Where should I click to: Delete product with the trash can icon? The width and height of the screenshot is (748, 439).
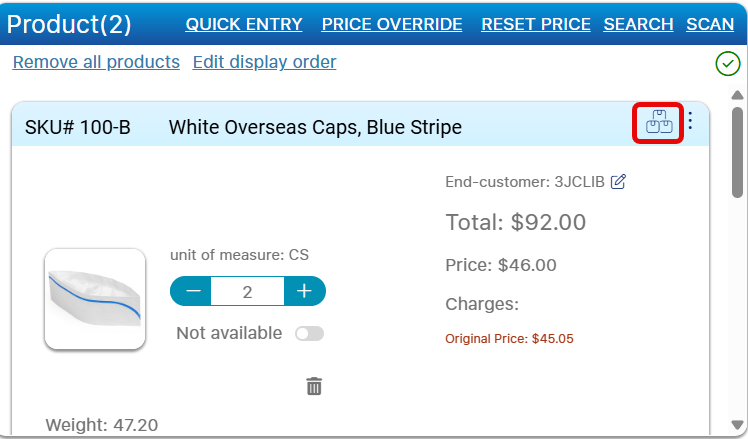[314, 386]
